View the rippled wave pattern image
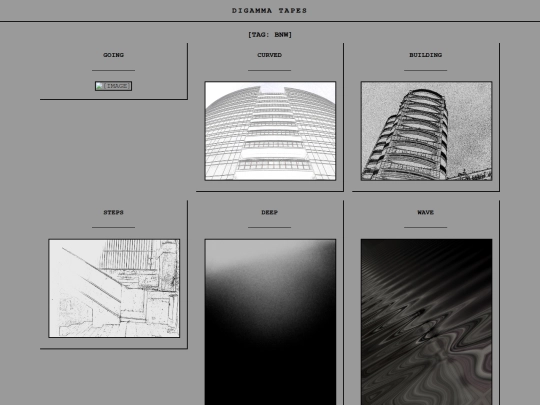Viewport: 540px width, 405px height. click(426, 322)
